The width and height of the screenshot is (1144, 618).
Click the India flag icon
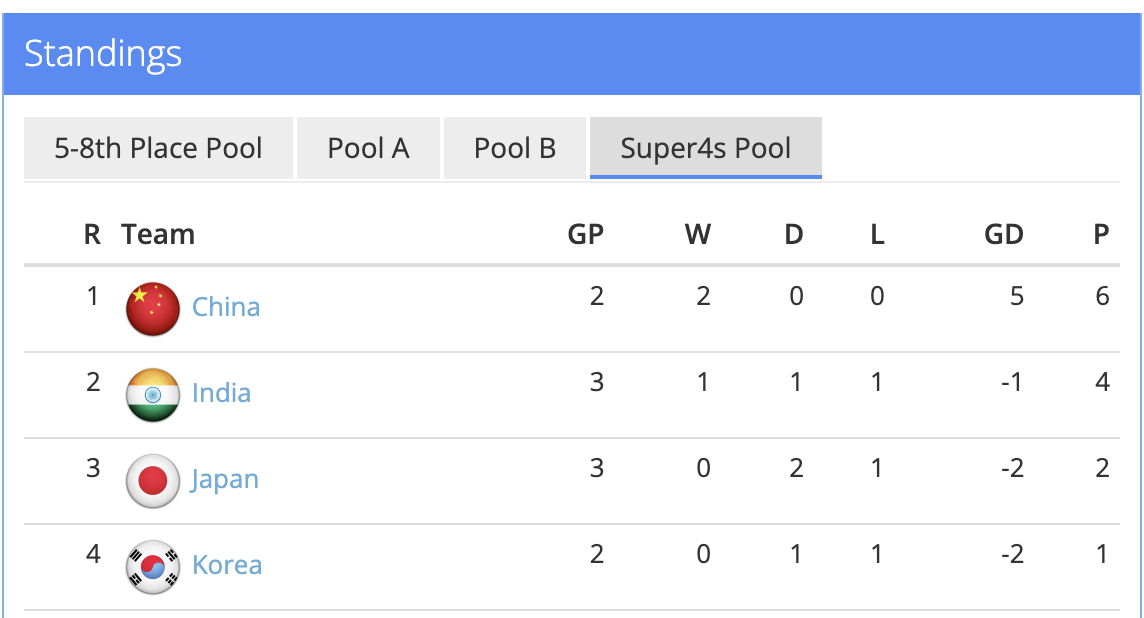(153, 394)
